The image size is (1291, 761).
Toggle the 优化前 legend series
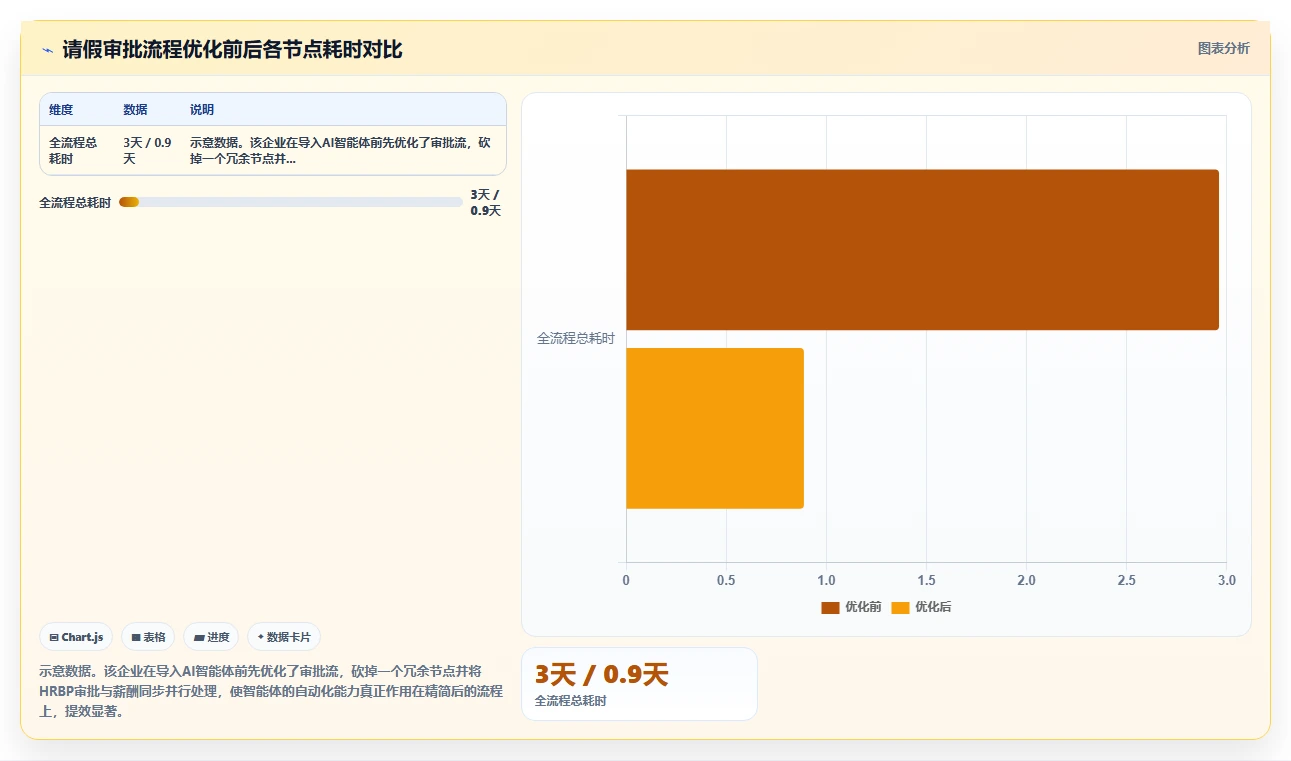852,607
